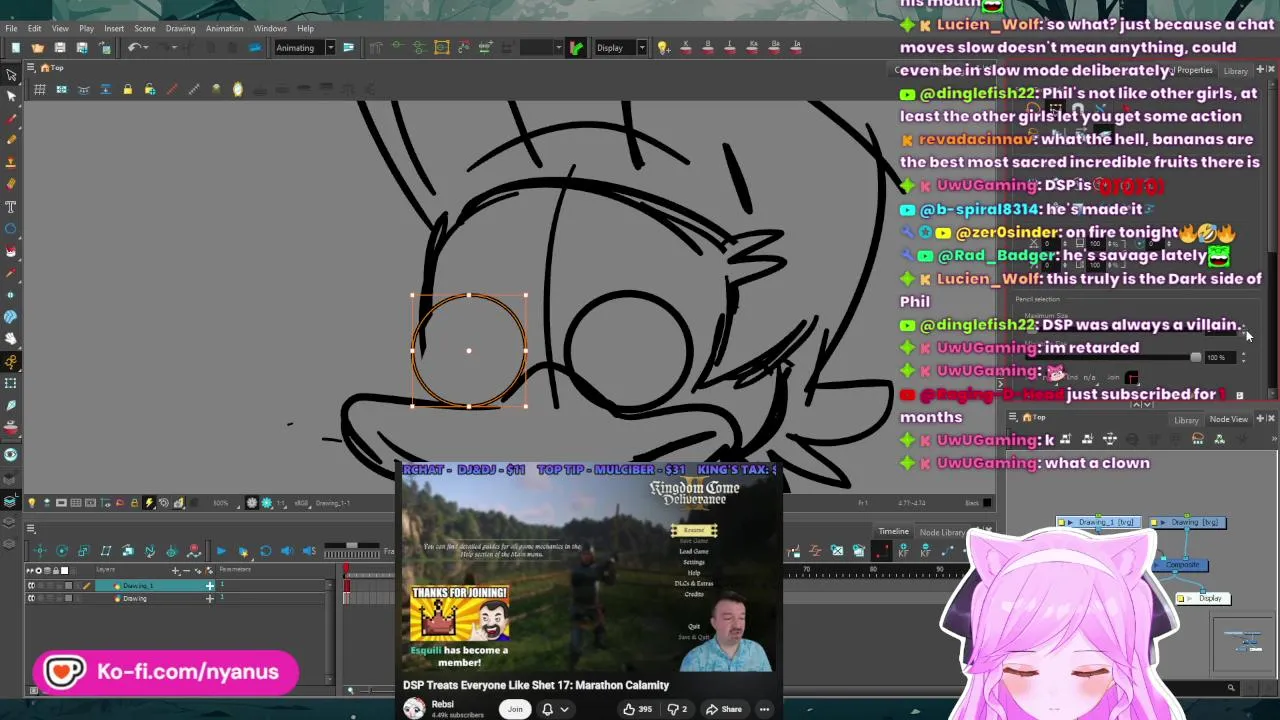Click the Scale tool icon in Timeline toolbar

pos(83,551)
